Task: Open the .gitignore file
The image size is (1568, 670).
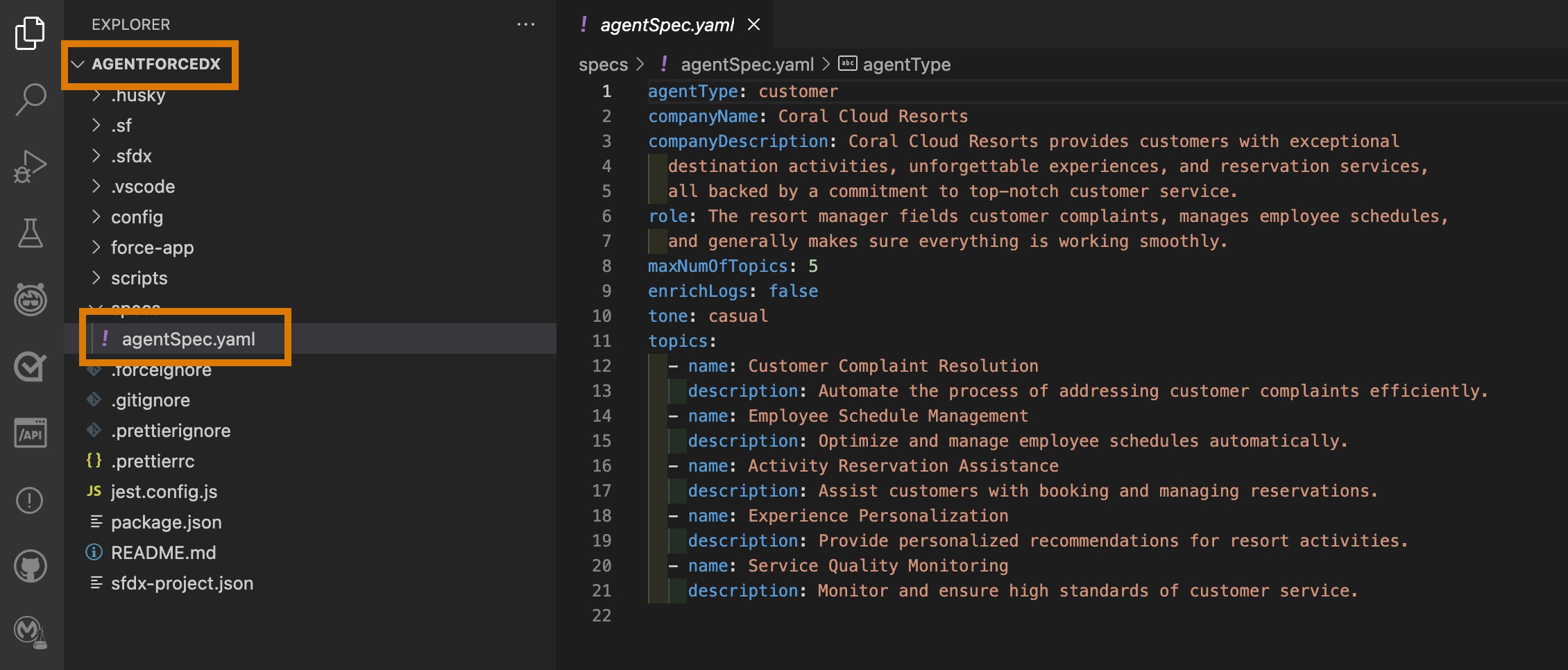Action: [x=309, y=400]
